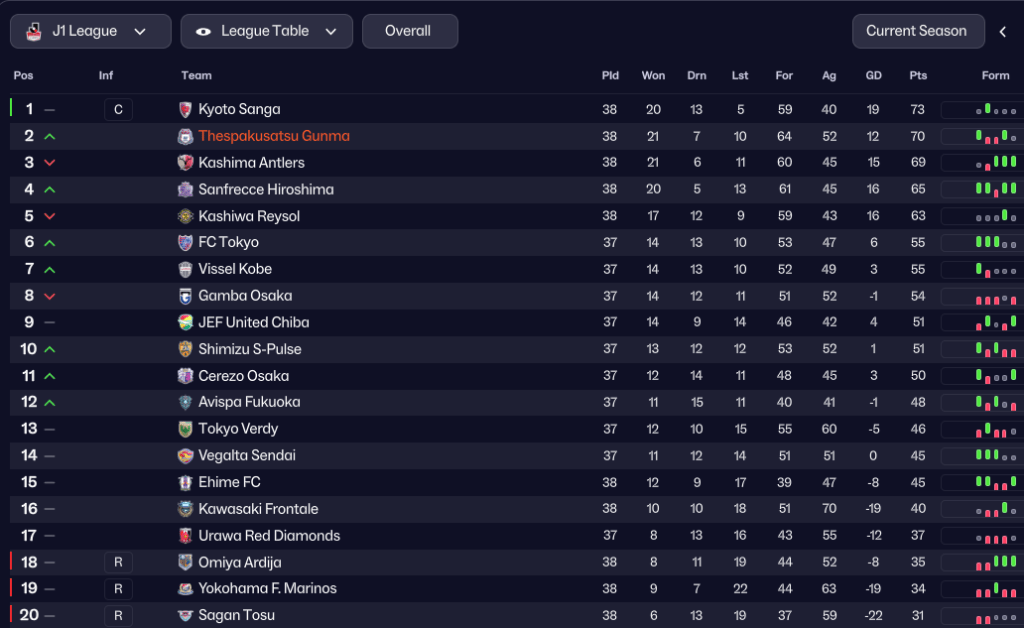Click the Urawa Red Diamonds badge
Image resolution: width=1024 pixels, height=628 pixels.
(185, 536)
